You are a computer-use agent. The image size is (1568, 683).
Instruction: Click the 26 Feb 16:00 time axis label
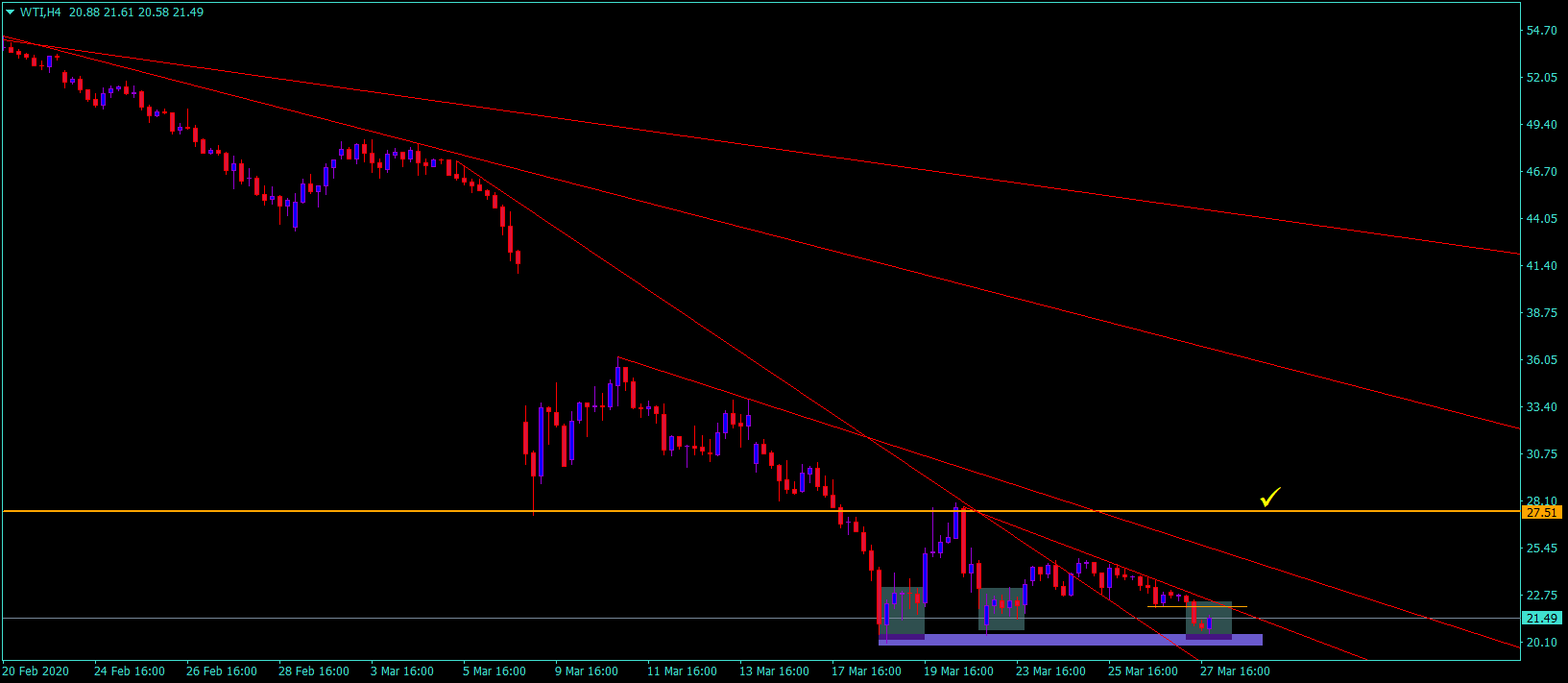click(x=222, y=671)
